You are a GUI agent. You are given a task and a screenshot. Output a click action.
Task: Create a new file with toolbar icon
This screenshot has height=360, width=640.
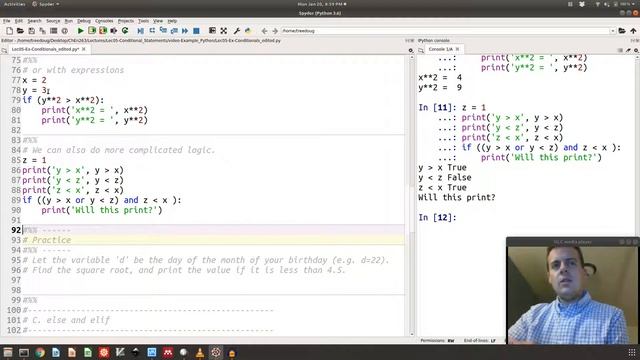tap(9, 31)
